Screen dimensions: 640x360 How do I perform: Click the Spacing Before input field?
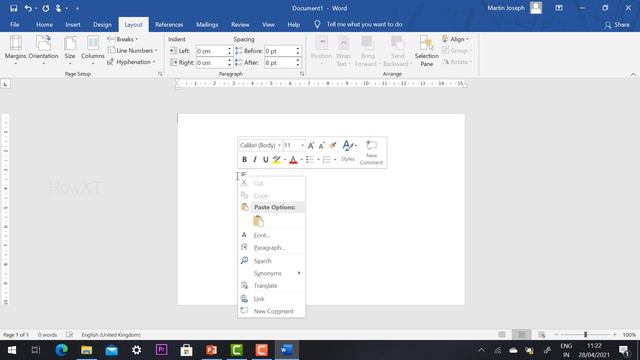pyautogui.click(x=280, y=51)
